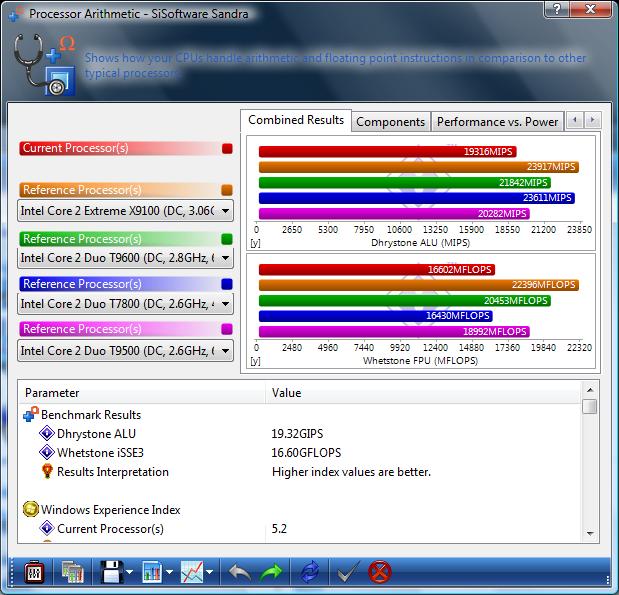
Task: Click the floppy disk save icon
Action: (x=112, y=572)
